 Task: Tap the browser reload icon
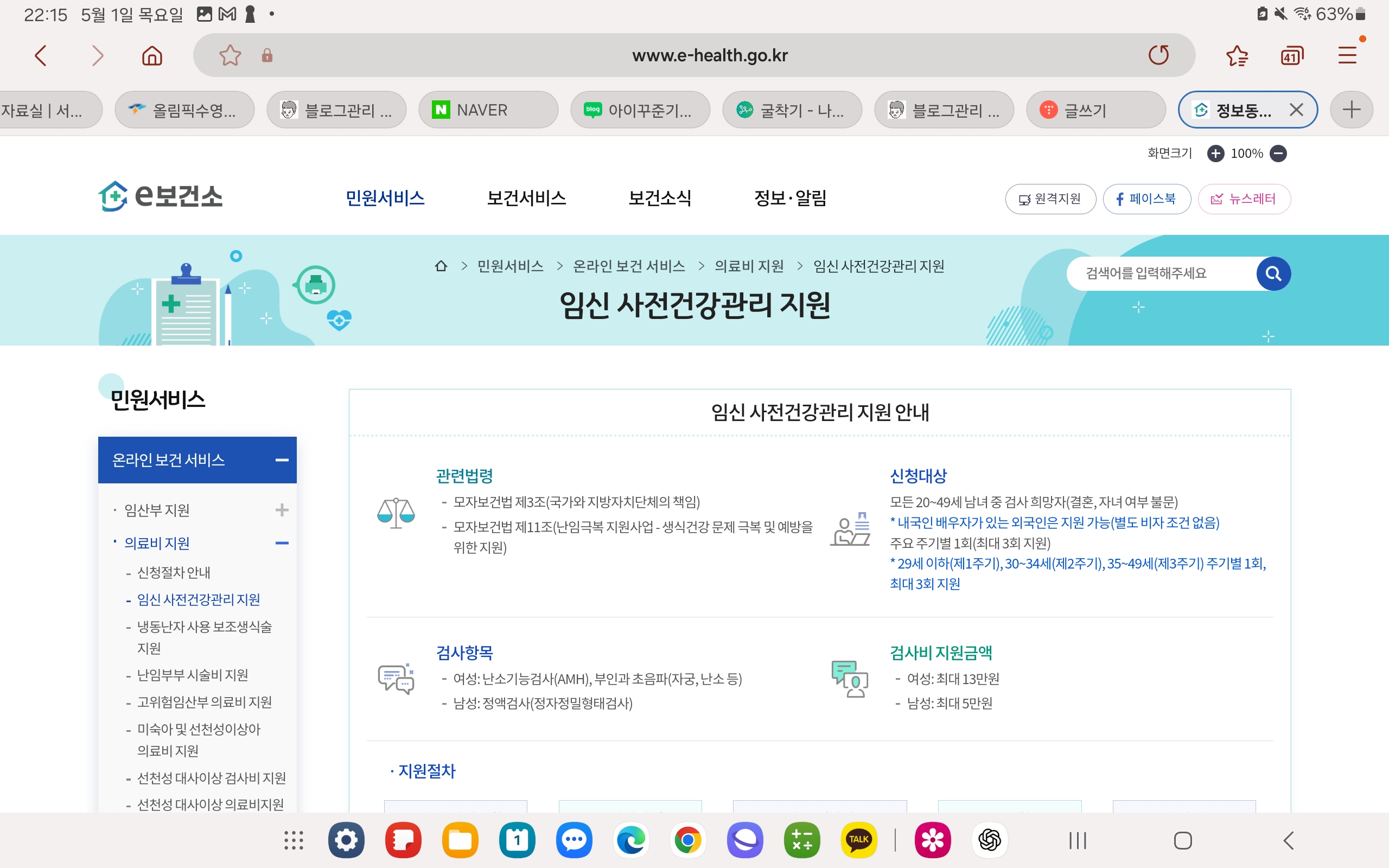click(x=1158, y=55)
